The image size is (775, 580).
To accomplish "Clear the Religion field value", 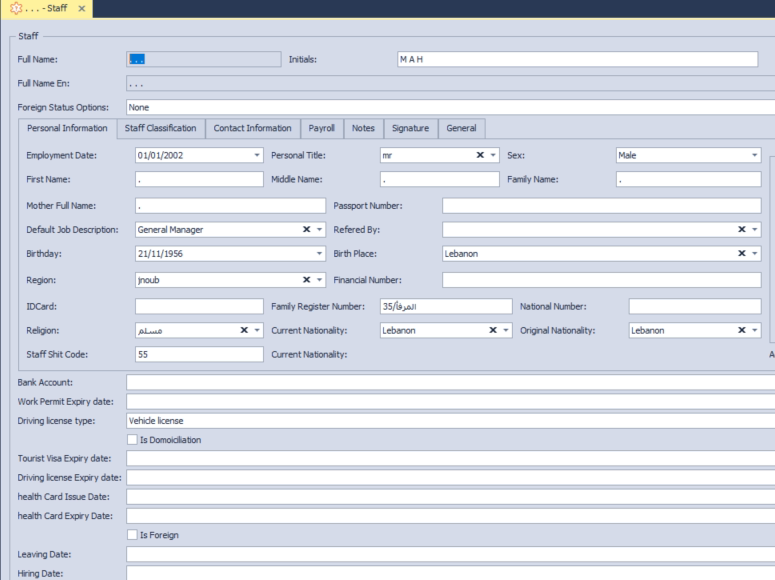I will (x=245, y=330).
